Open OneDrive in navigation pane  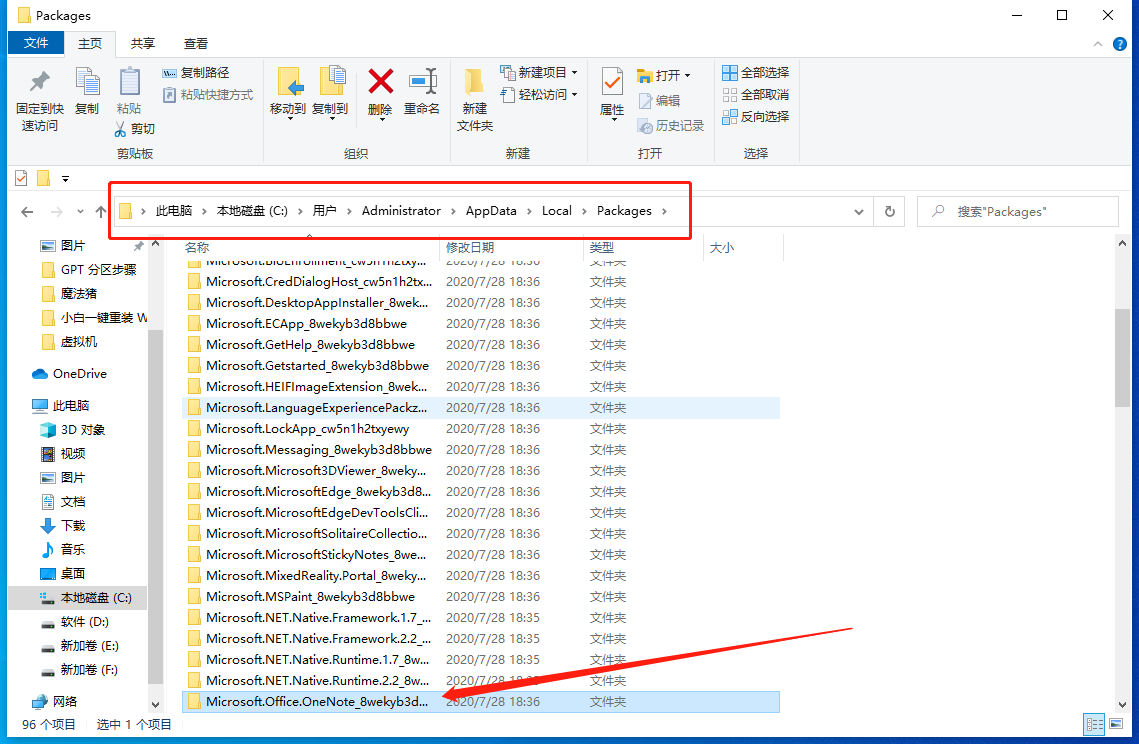(x=69, y=373)
